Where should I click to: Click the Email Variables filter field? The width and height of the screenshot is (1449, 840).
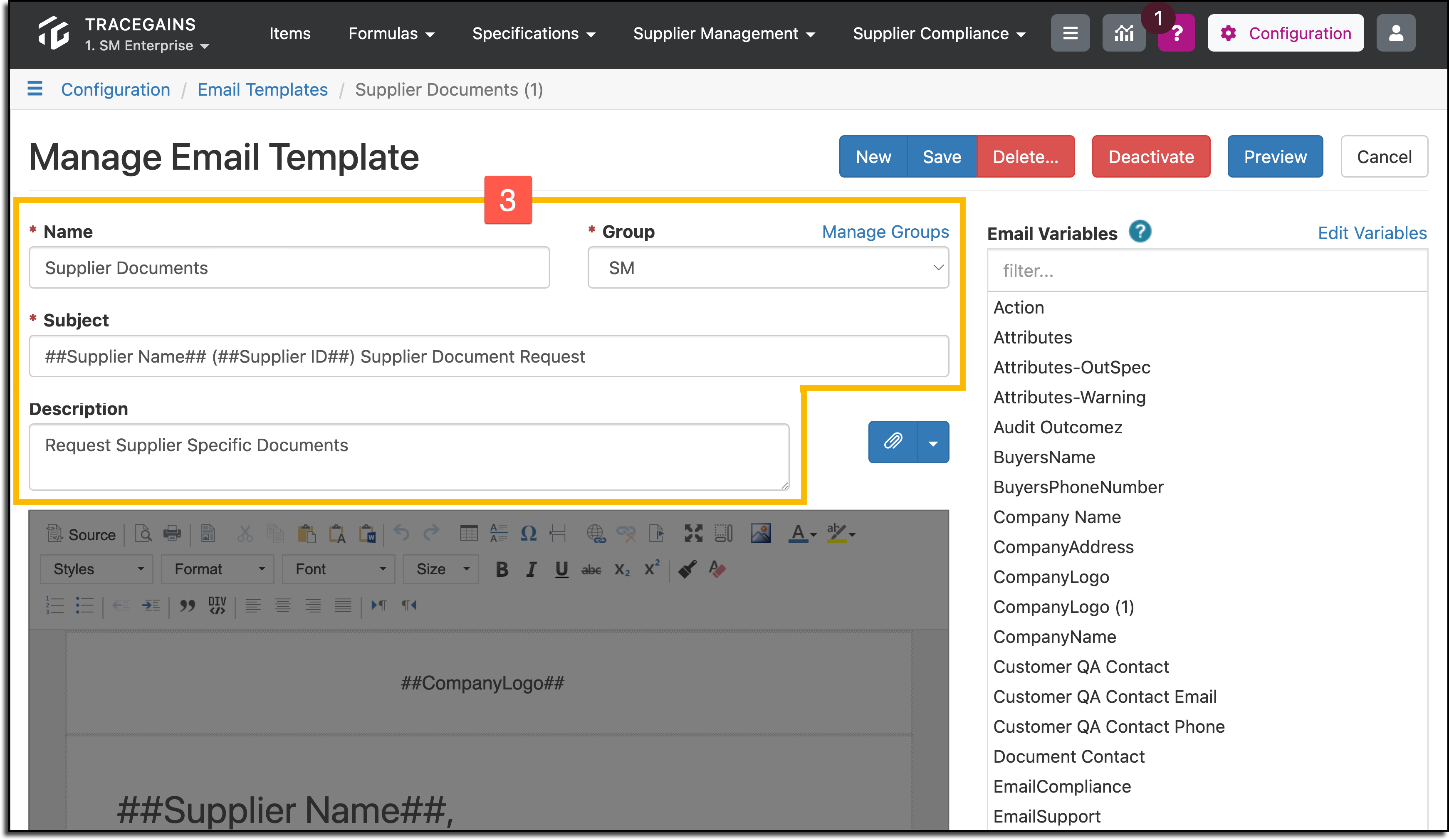1207,270
